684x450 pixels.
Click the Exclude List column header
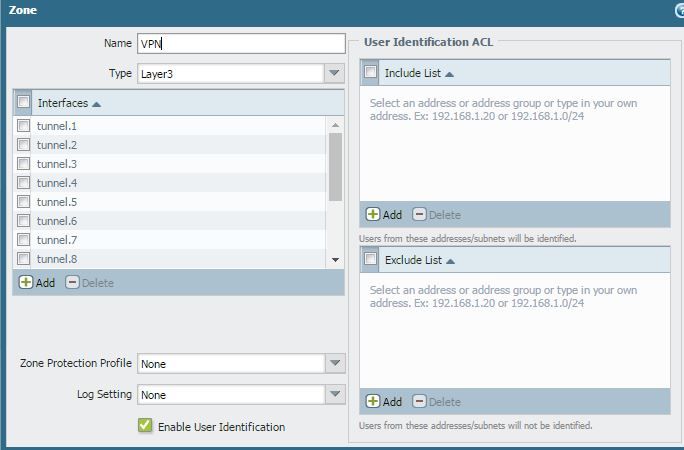click(413, 260)
